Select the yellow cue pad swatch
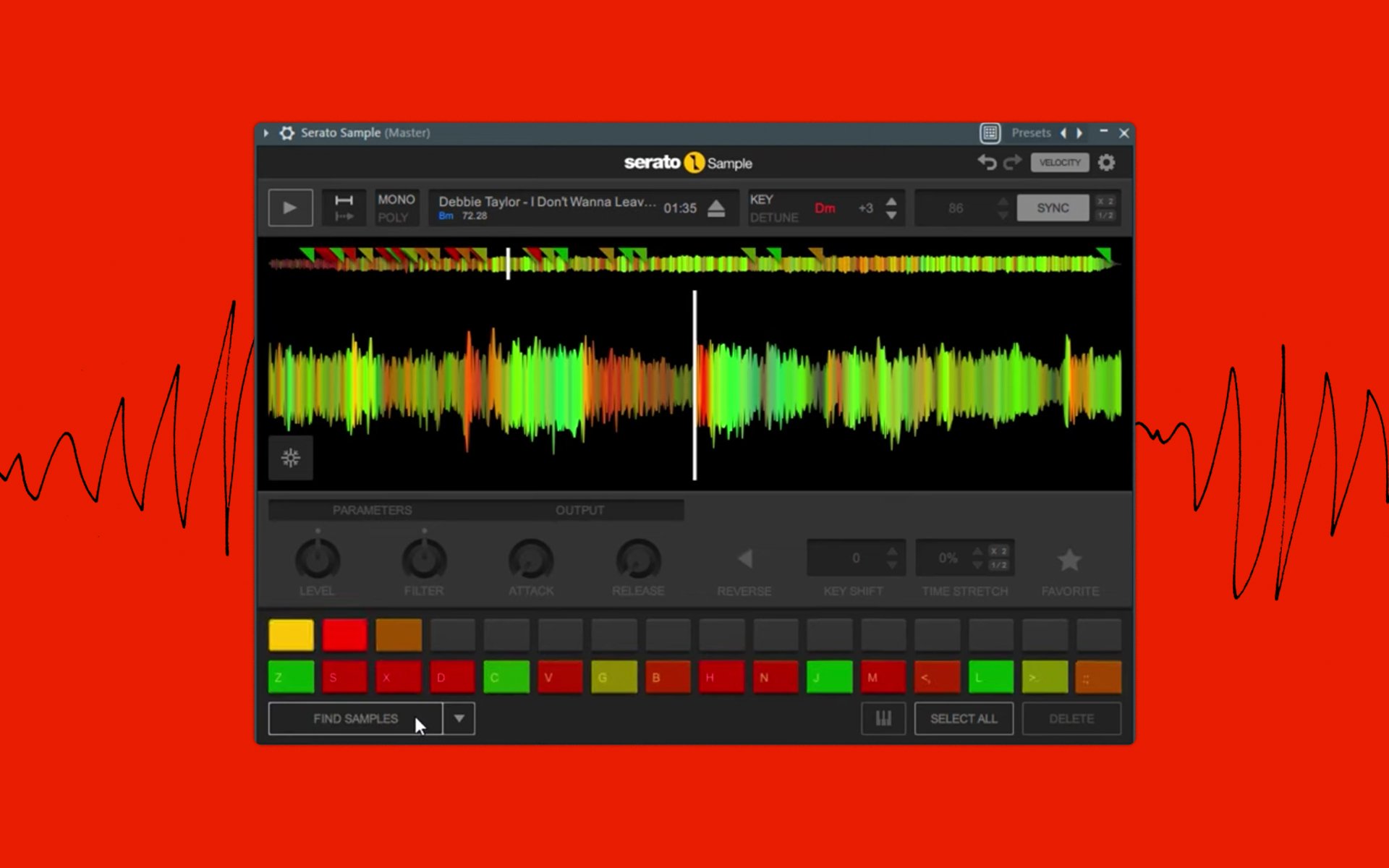Image resolution: width=1389 pixels, height=868 pixels. coord(291,634)
